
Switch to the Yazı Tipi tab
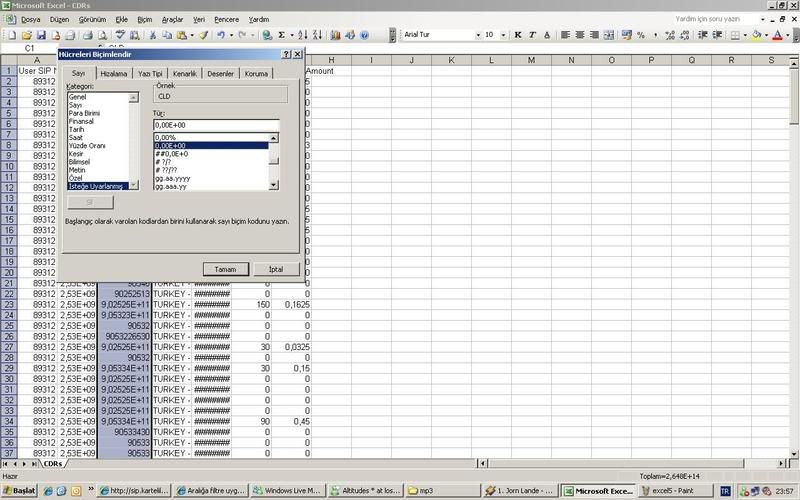[x=151, y=73]
